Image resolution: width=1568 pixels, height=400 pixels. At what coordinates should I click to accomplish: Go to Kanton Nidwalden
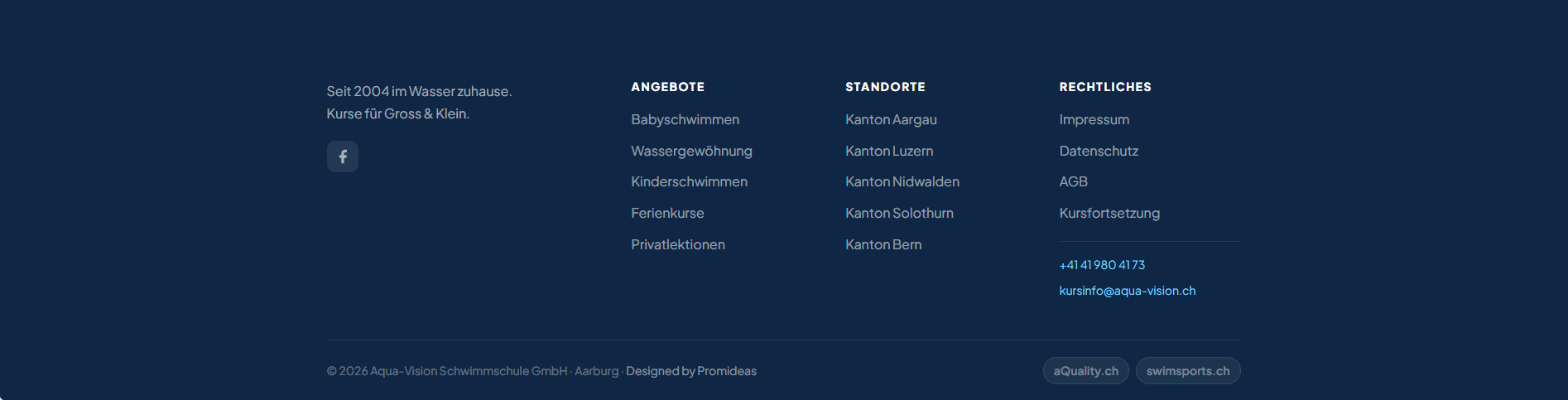[902, 182]
